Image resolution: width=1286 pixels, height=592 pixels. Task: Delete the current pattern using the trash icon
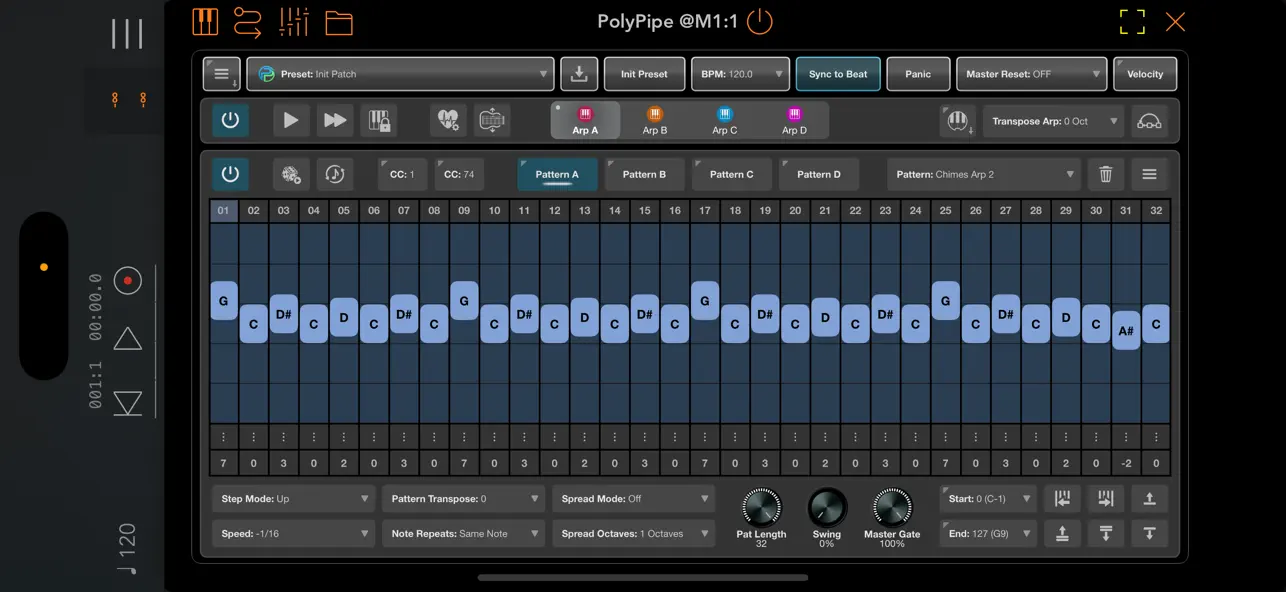pos(1106,173)
